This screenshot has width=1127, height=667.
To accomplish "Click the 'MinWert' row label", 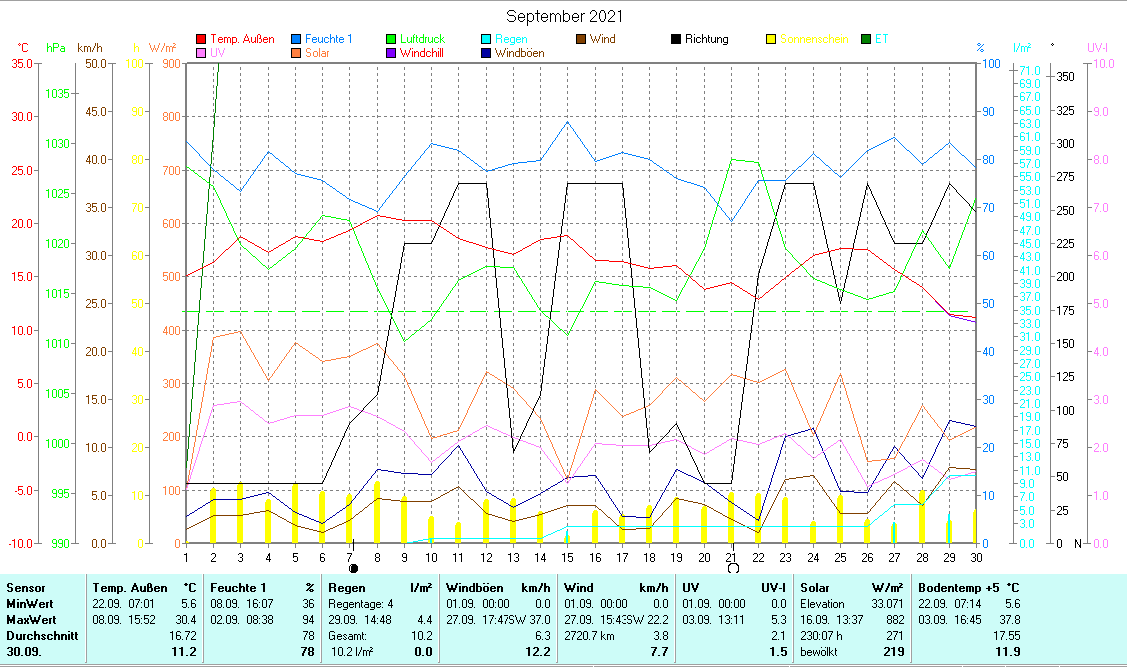I will coord(29,604).
